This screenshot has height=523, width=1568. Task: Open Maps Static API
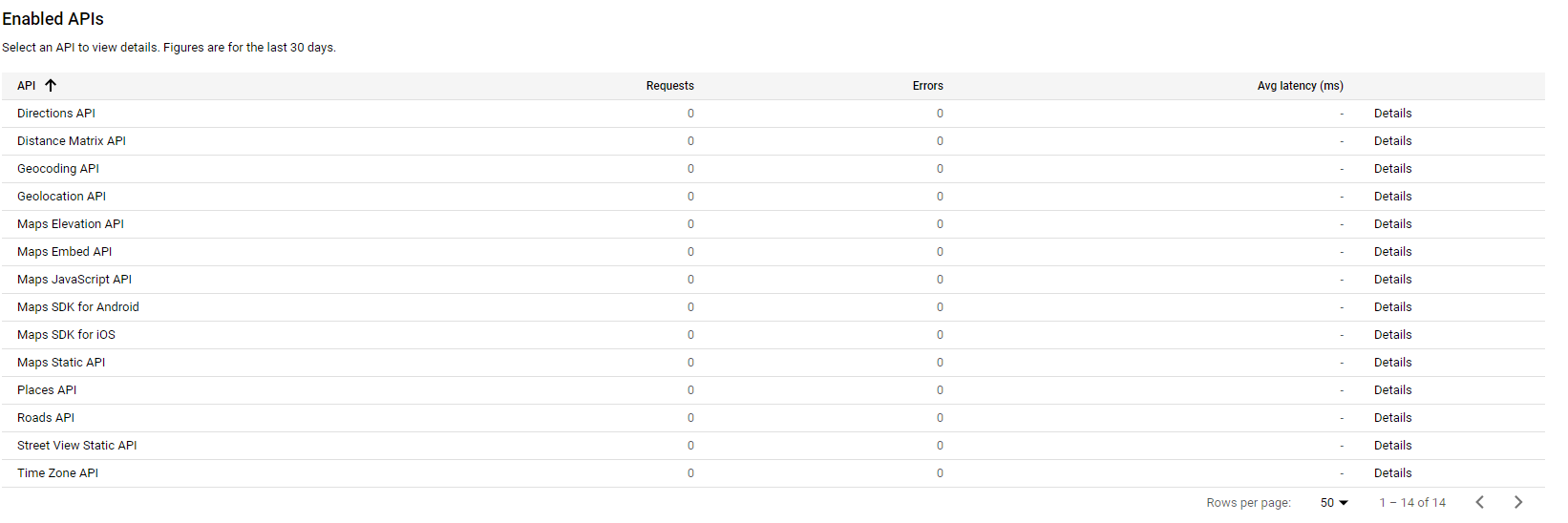(x=61, y=363)
